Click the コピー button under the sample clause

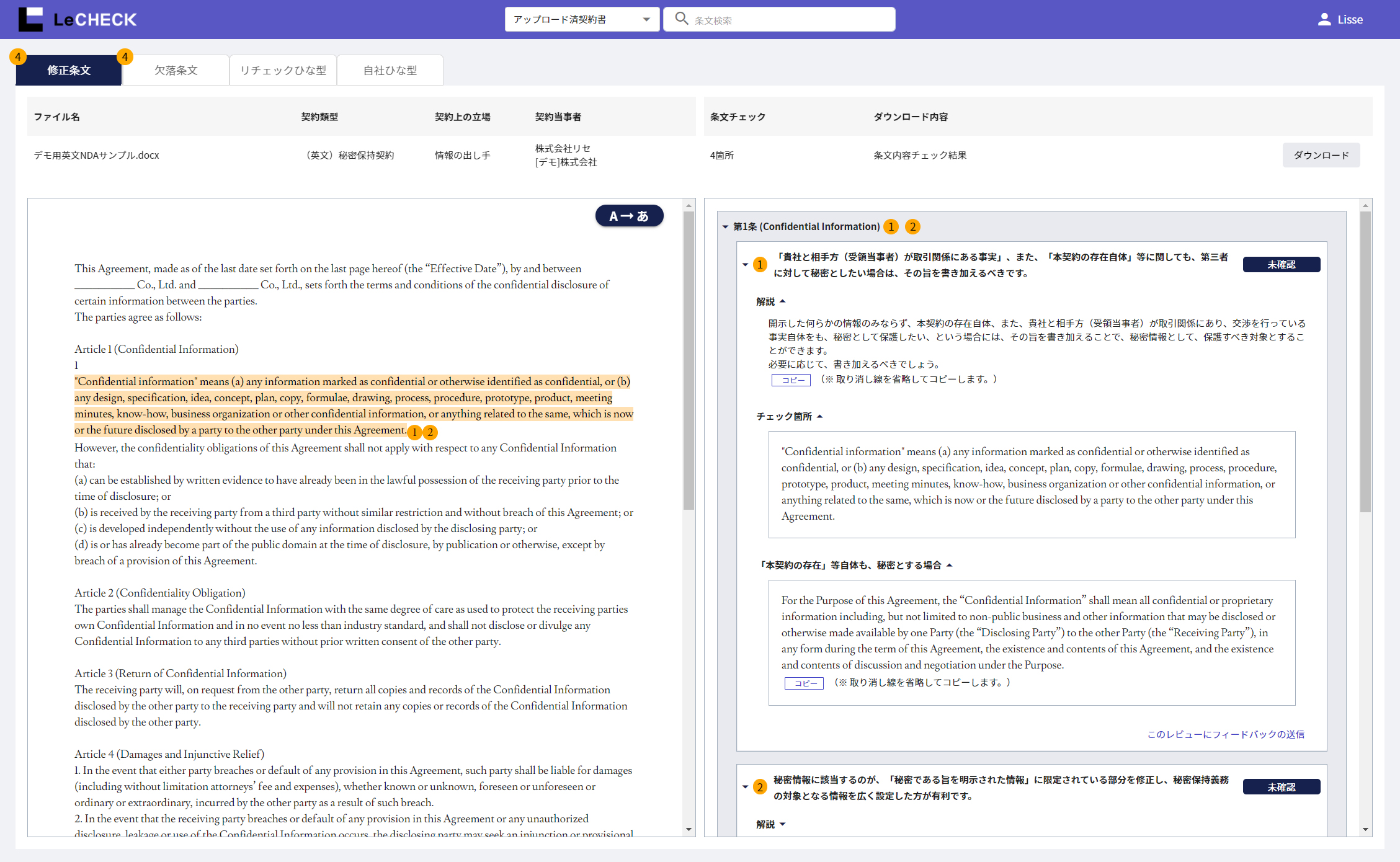click(804, 683)
